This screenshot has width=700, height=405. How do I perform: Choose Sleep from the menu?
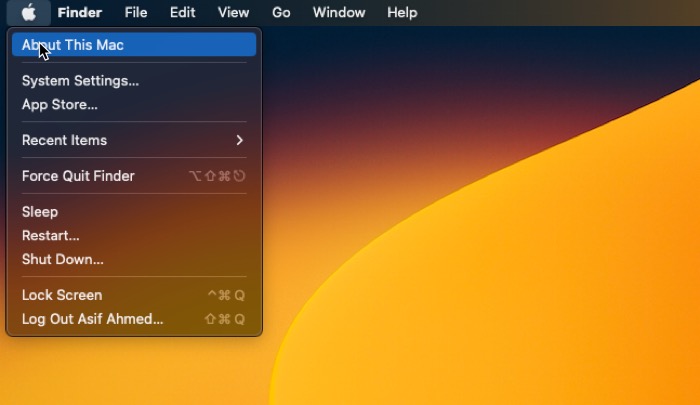coord(134,212)
